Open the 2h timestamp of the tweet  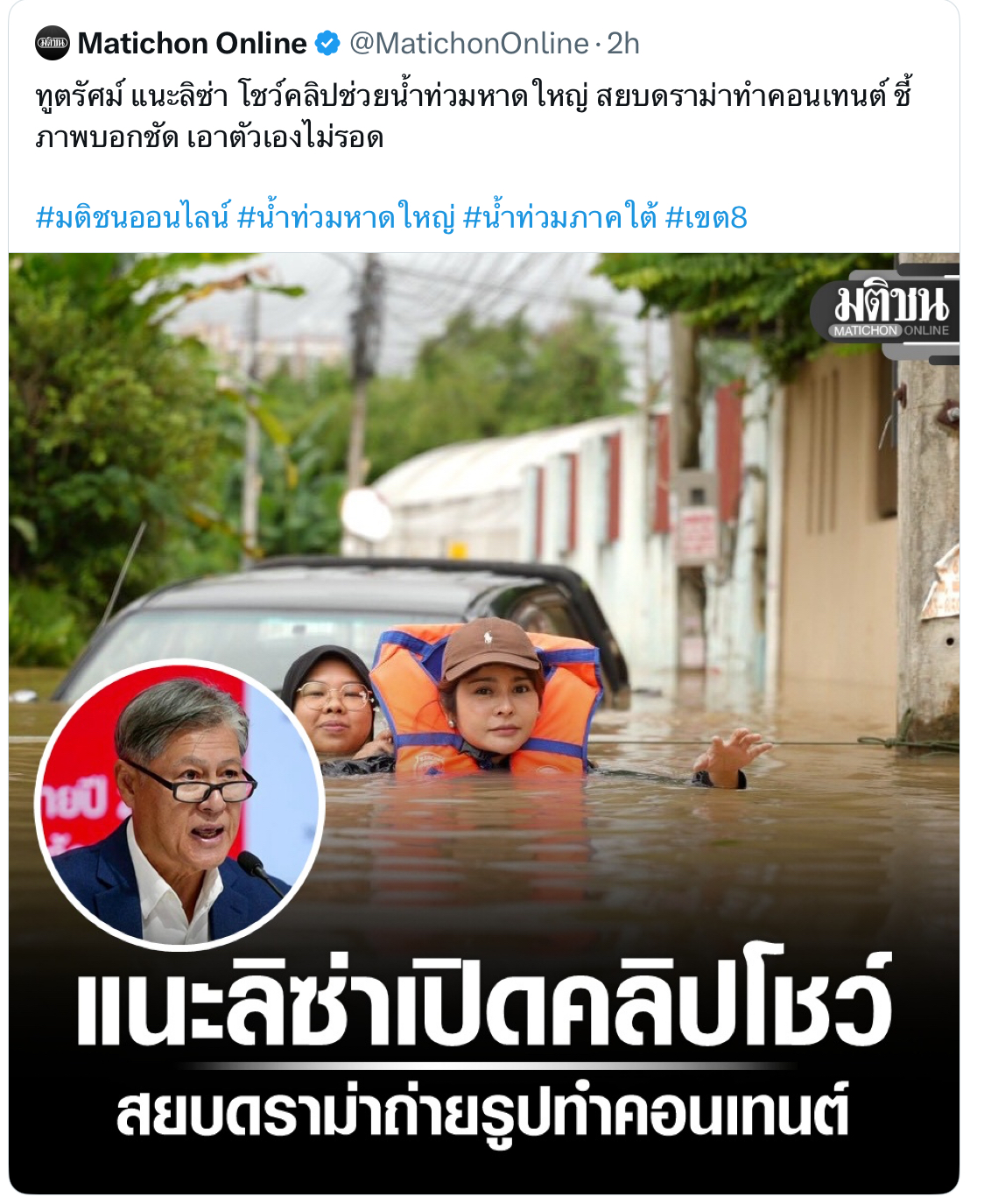[623, 43]
